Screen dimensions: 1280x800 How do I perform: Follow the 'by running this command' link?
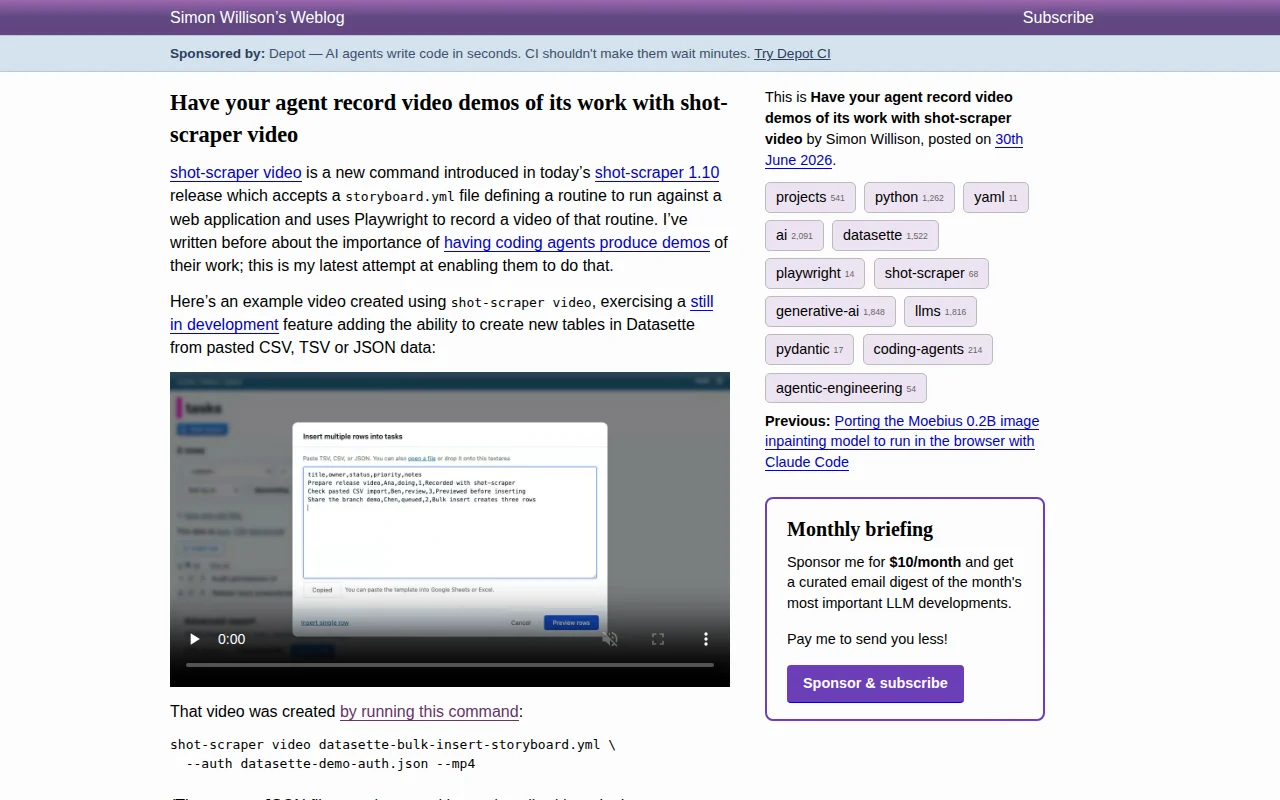pyautogui.click(x=429, y=712)
